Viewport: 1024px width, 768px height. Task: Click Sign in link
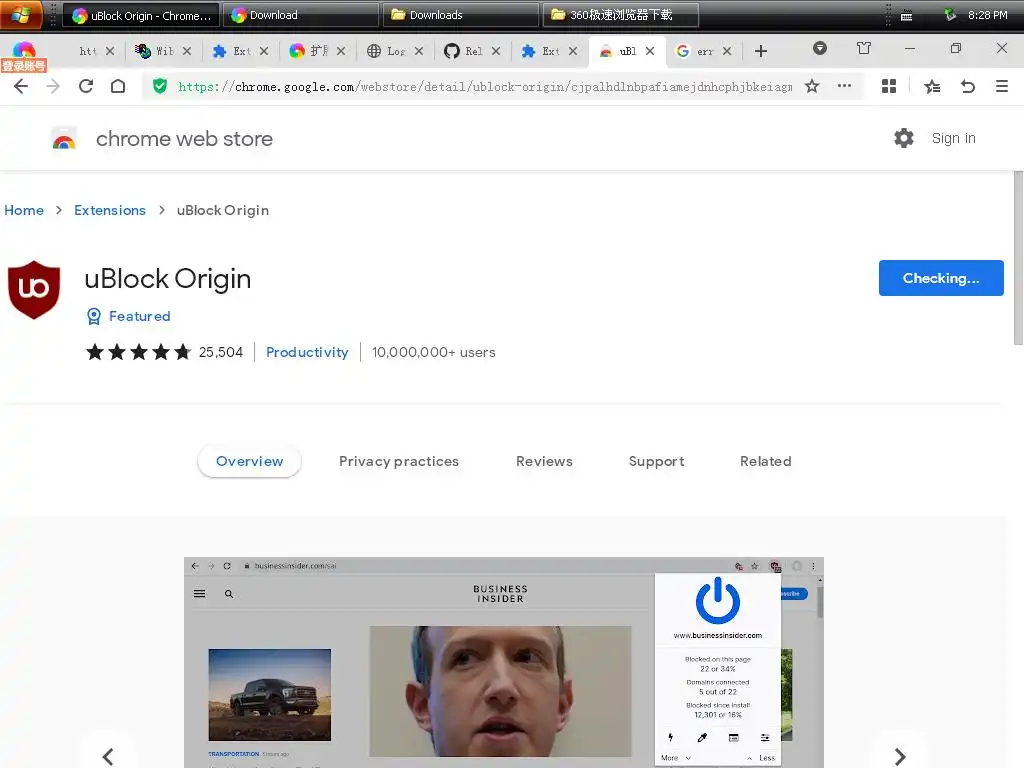click(x=953, y=138)
